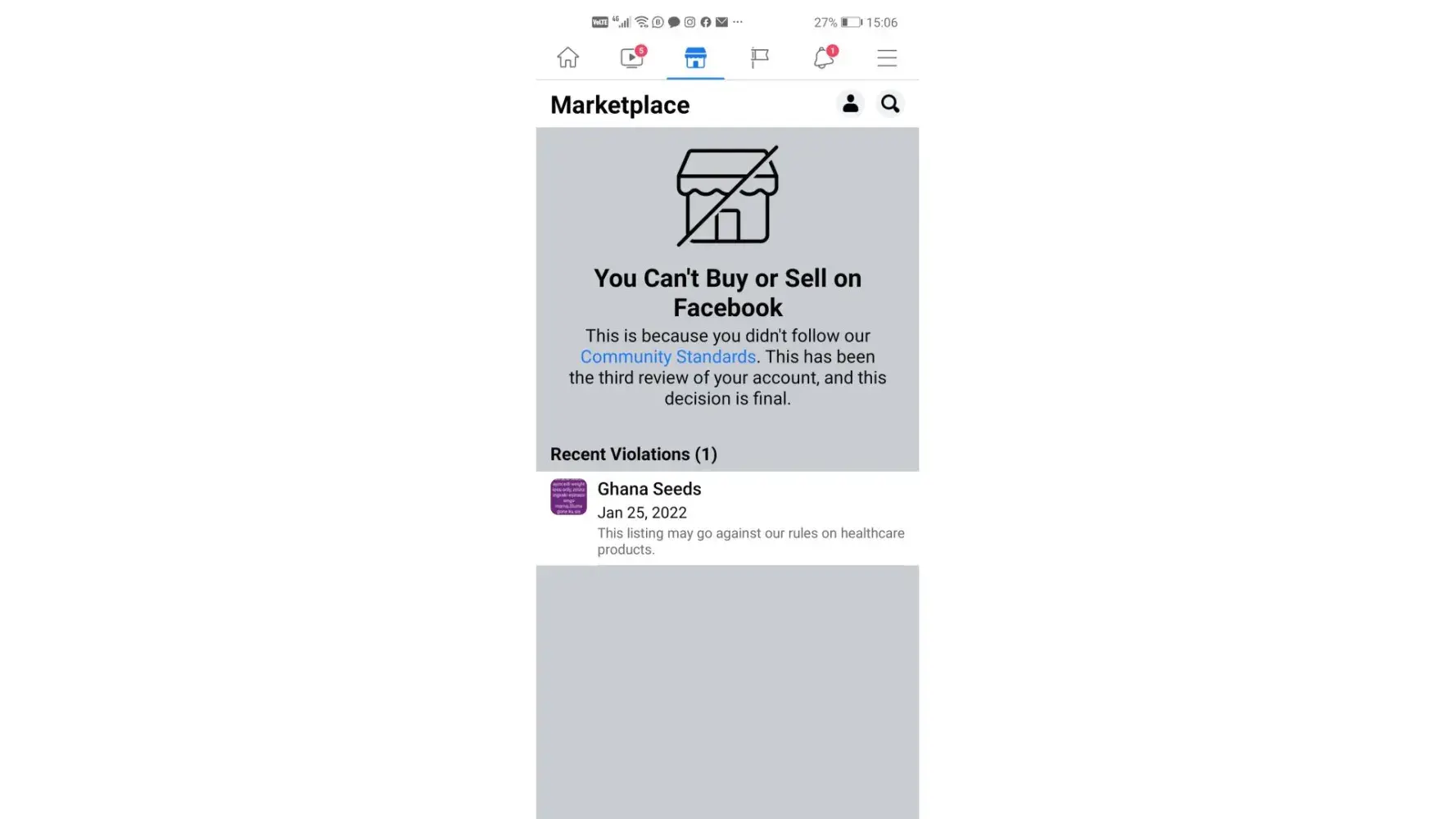Open the Facebook Home feed icon
The image size is (1456, 819).
point(567,57)
